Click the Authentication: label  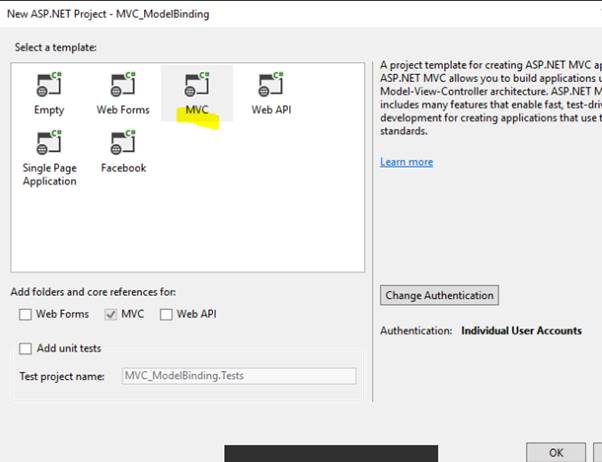pos(416,331)
